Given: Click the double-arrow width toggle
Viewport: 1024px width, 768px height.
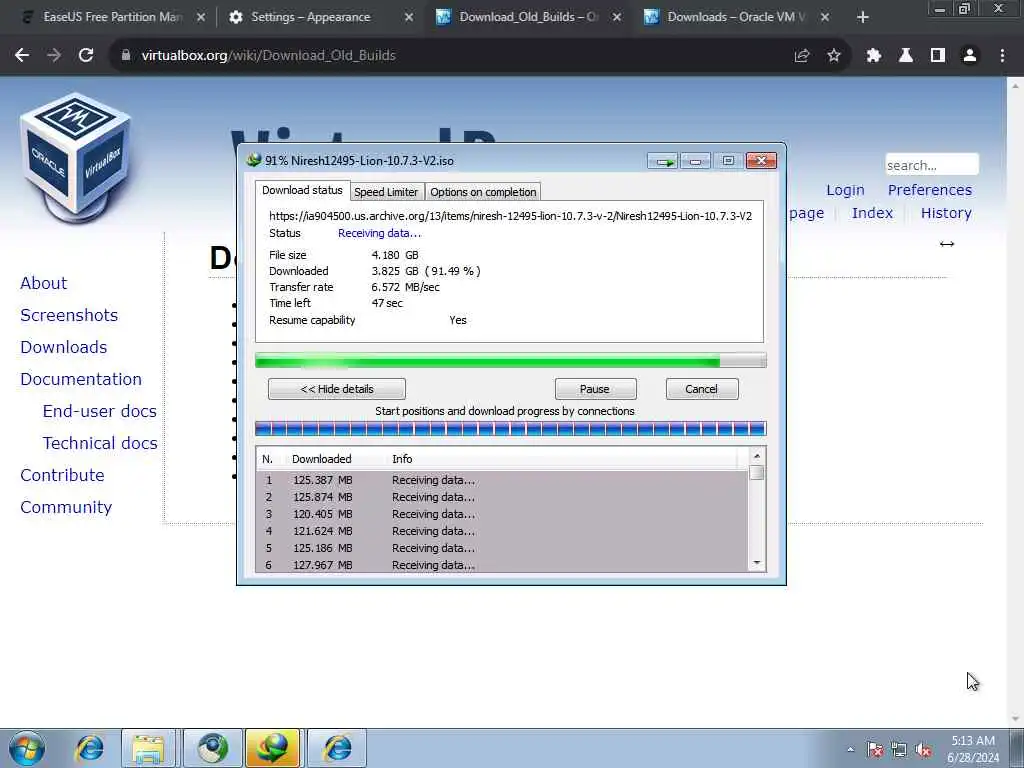Looking at the screenshot, I should (x=947, y=244).
